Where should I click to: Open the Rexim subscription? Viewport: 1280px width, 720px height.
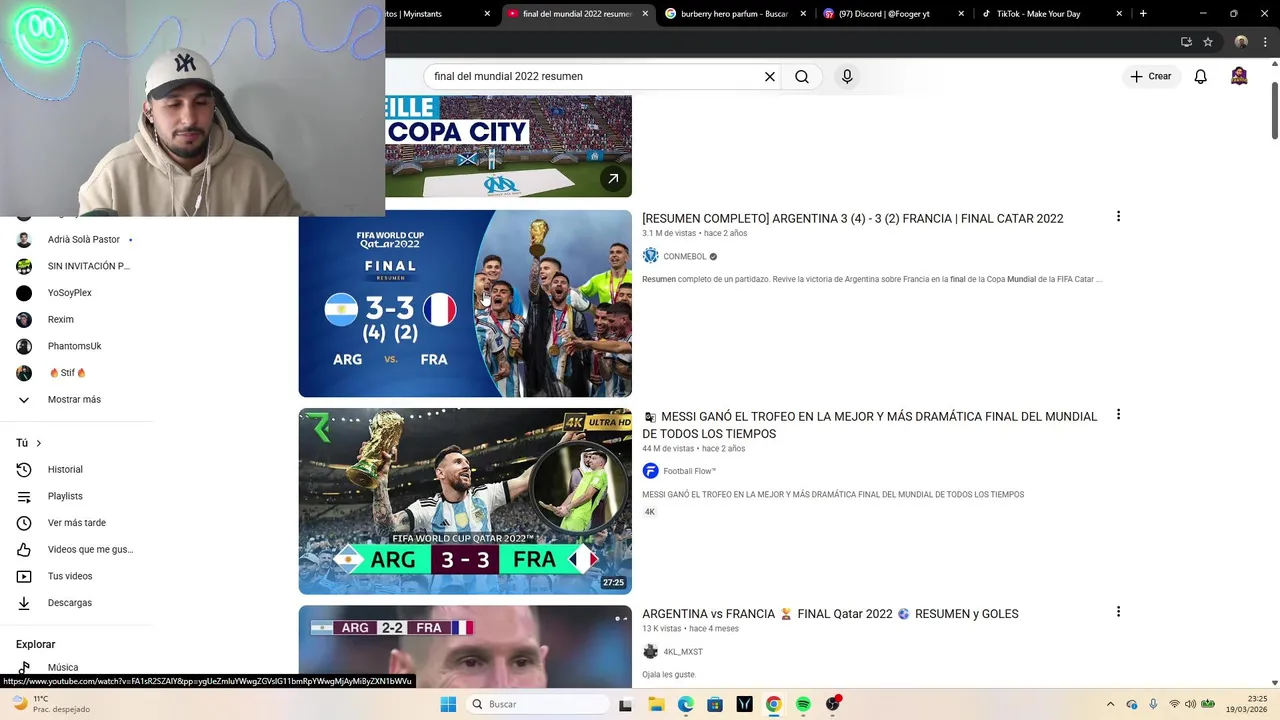pos(61,319)
